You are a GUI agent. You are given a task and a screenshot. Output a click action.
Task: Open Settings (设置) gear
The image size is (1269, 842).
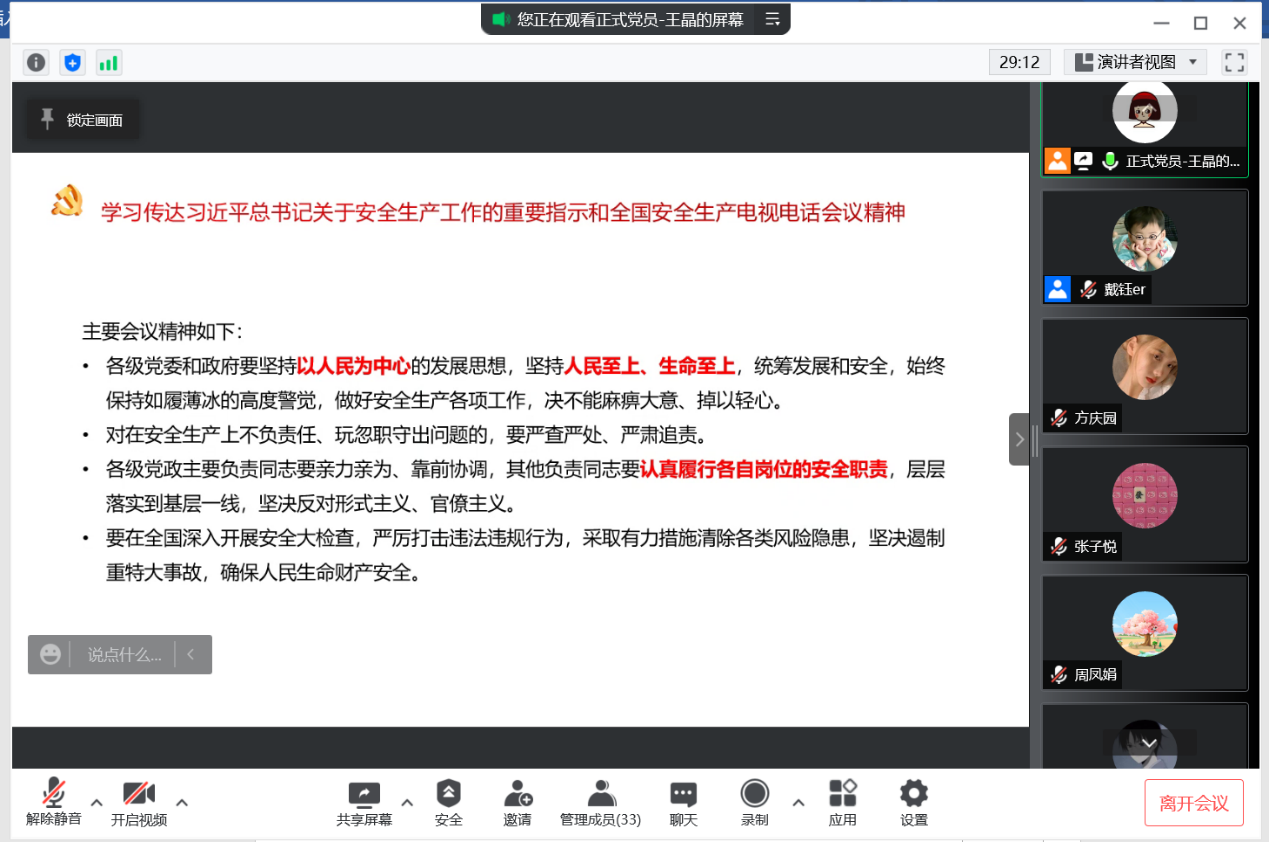913,803
